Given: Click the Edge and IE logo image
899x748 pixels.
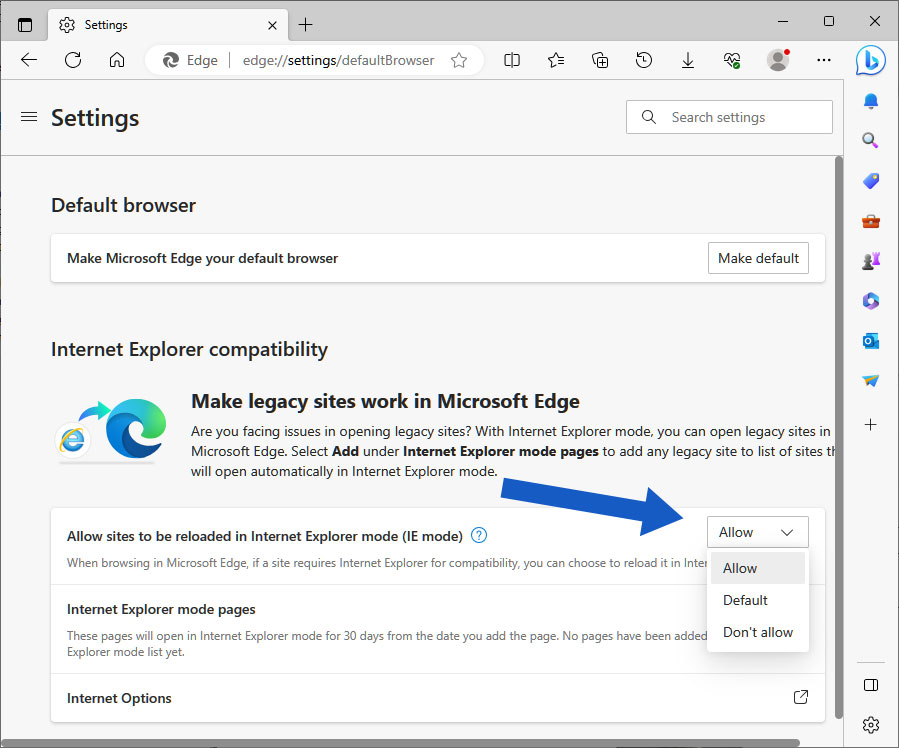Looking at the screenshot, I should (x=112, y=430).
